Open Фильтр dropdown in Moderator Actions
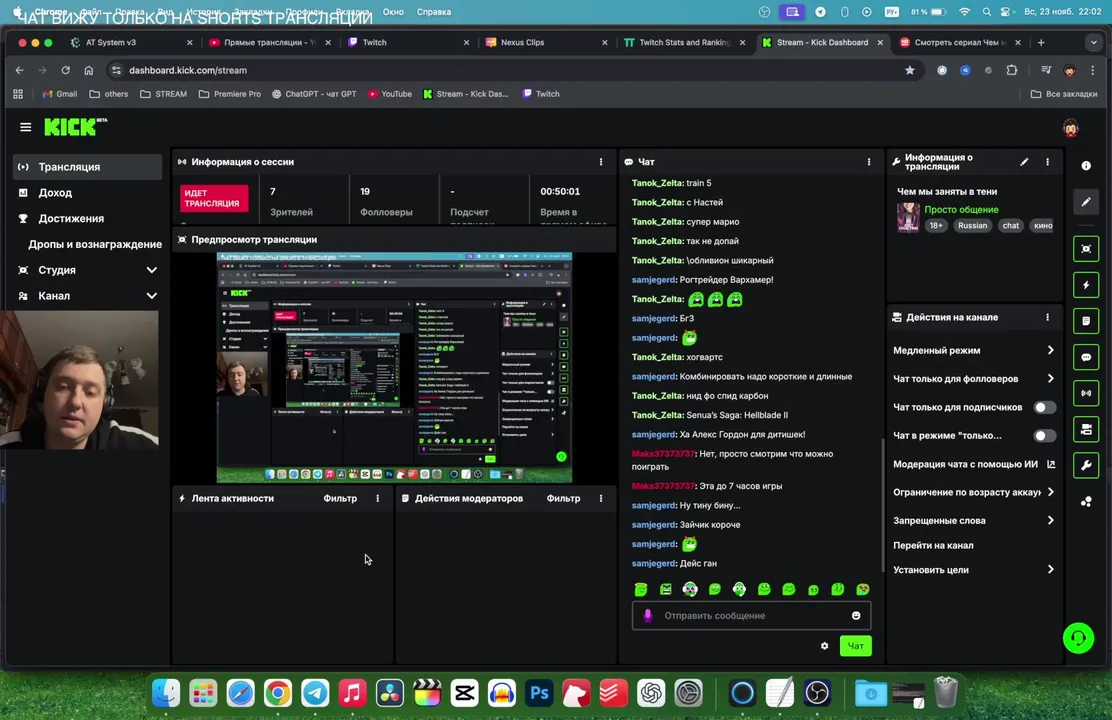Screen dimensions: 1112x720 pos(563,499)
